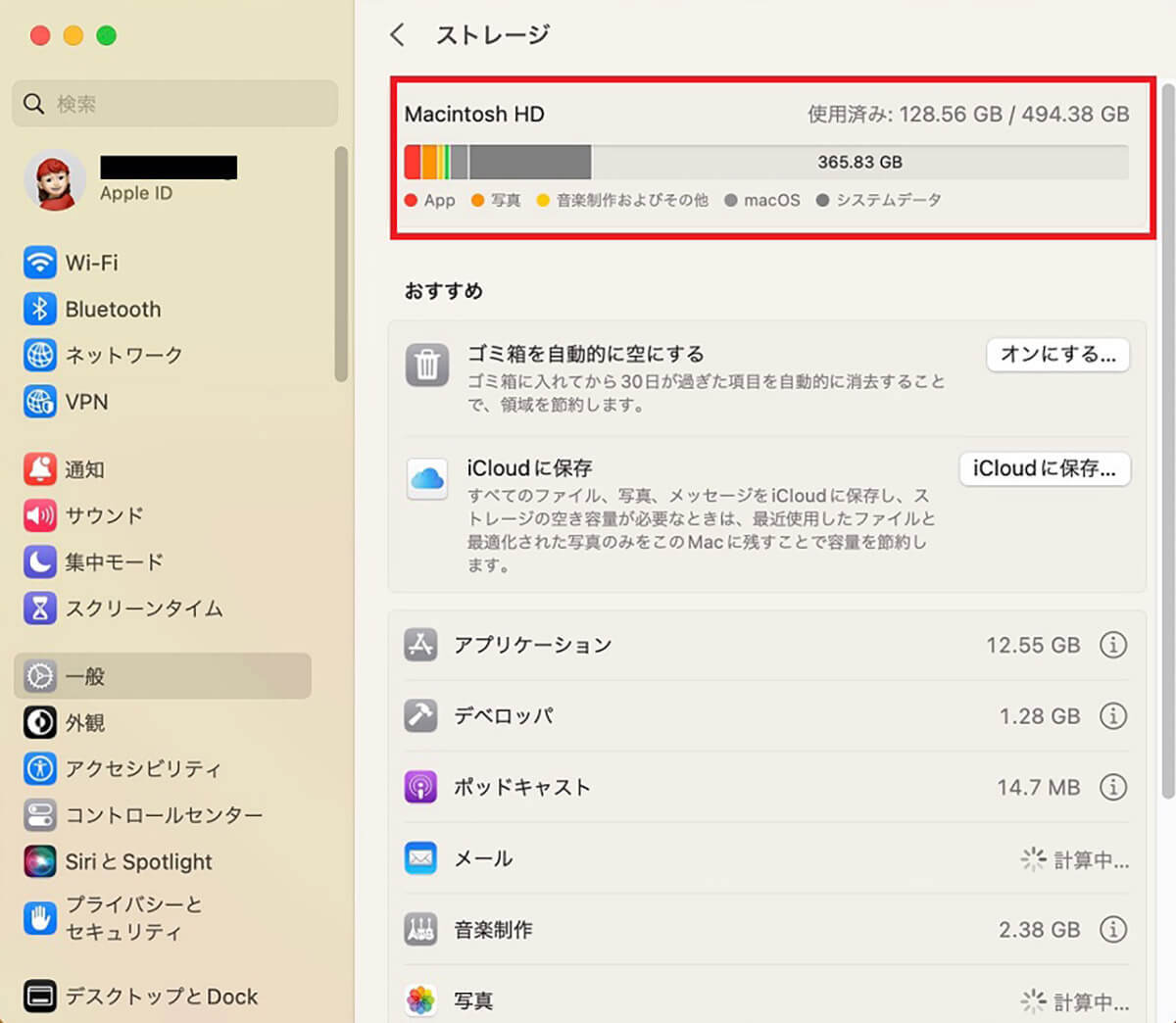Select スクリーンタイム in the sidebar
The image size is (1176, 1023).
tap(165, 609)
